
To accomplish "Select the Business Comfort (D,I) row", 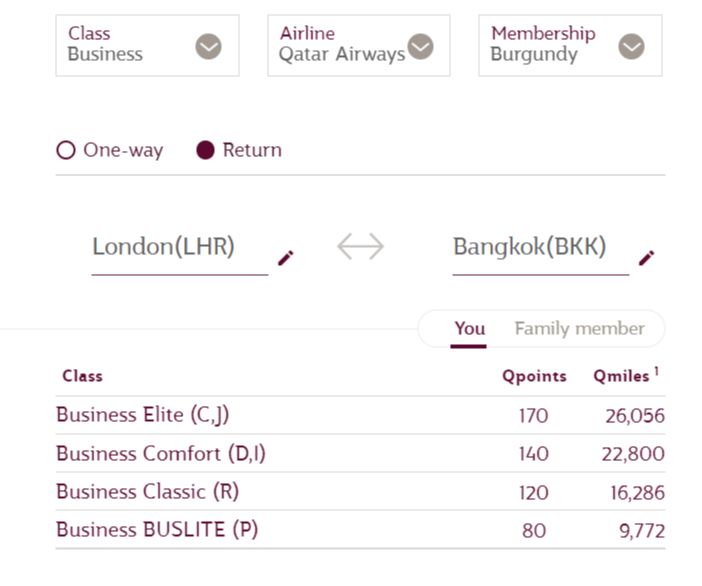I will click(360, 453).
